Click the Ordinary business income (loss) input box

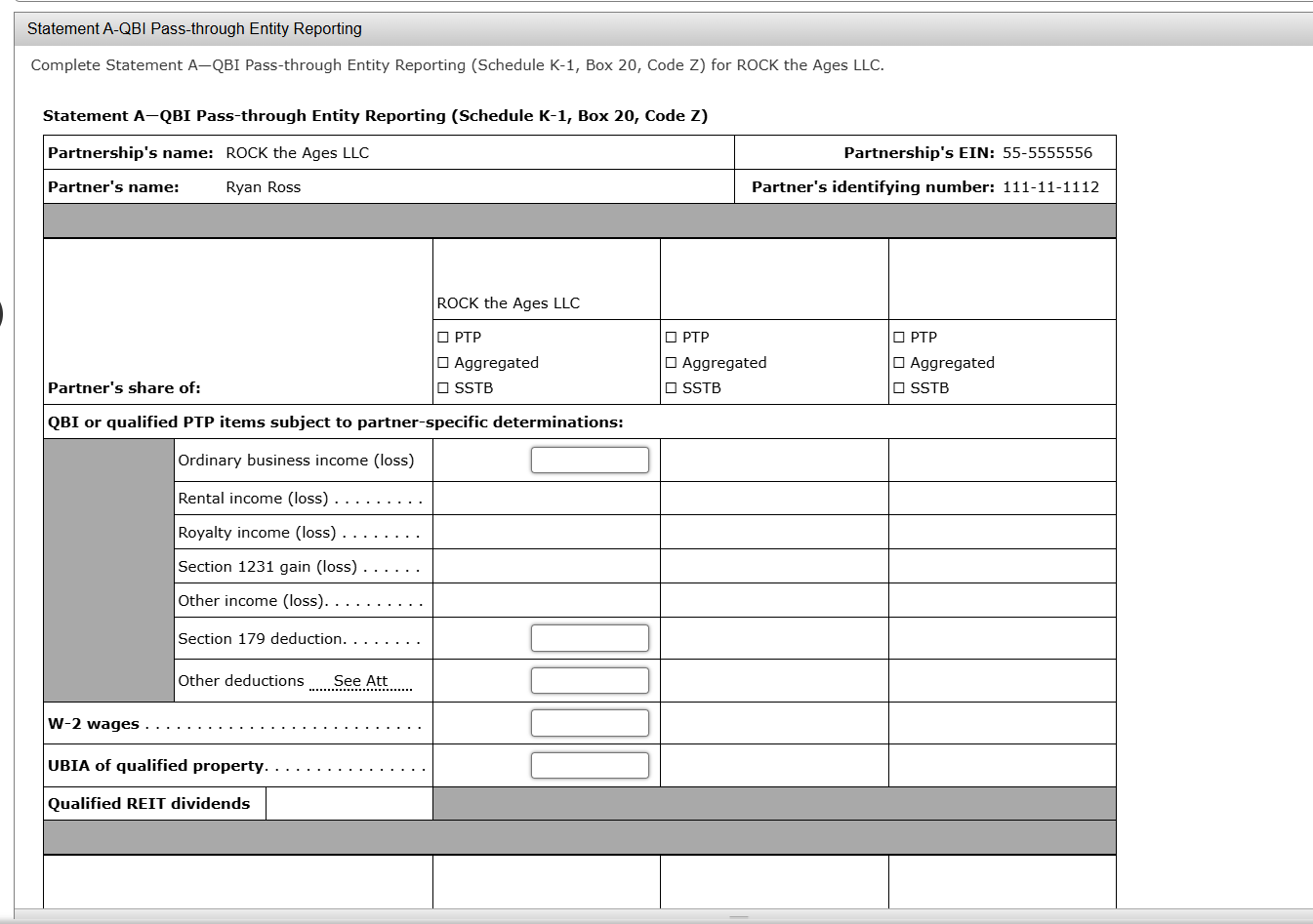point(590,461)
